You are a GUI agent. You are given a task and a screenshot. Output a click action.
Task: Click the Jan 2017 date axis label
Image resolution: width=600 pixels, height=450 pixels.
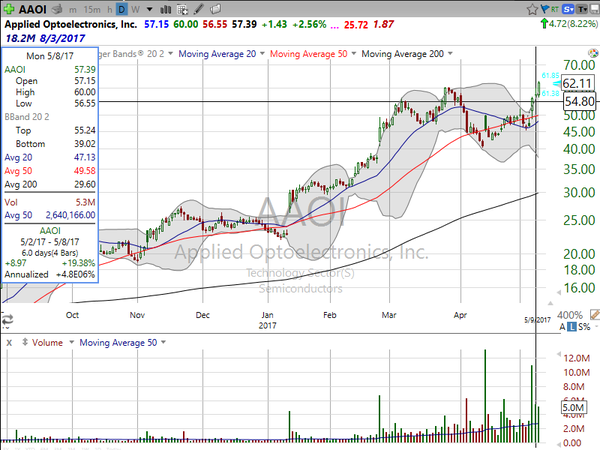point(267,320)
